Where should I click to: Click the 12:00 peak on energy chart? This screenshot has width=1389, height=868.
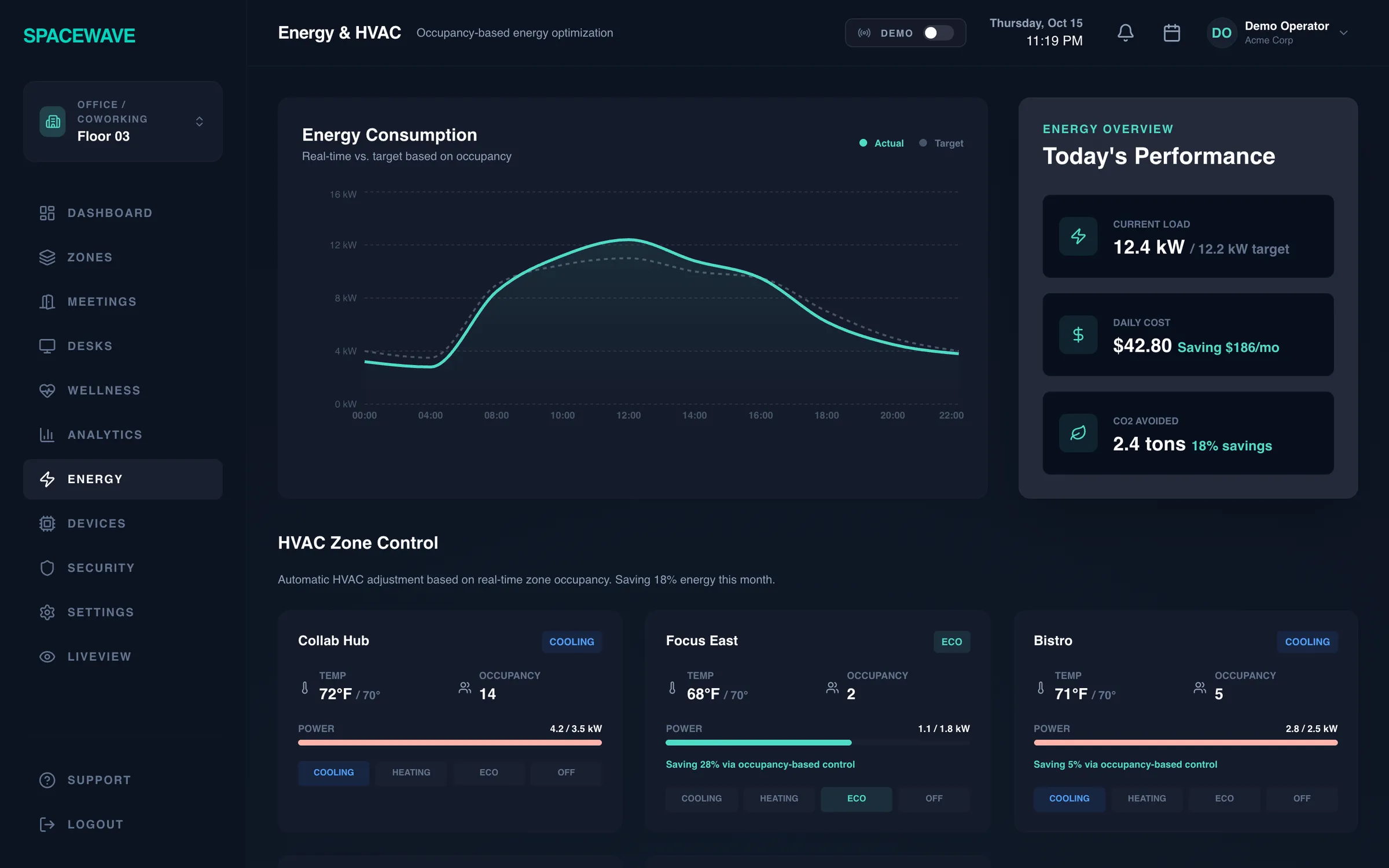[629, 239]
